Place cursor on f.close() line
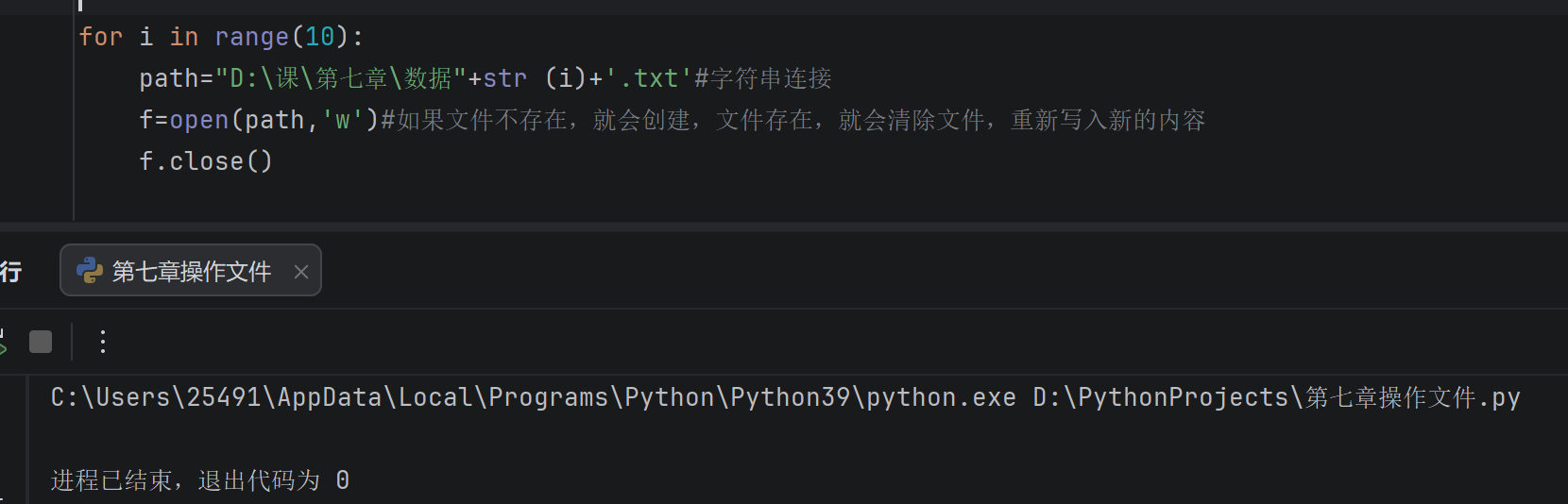Screen dimensions: 1568x504 pos(206,161)
